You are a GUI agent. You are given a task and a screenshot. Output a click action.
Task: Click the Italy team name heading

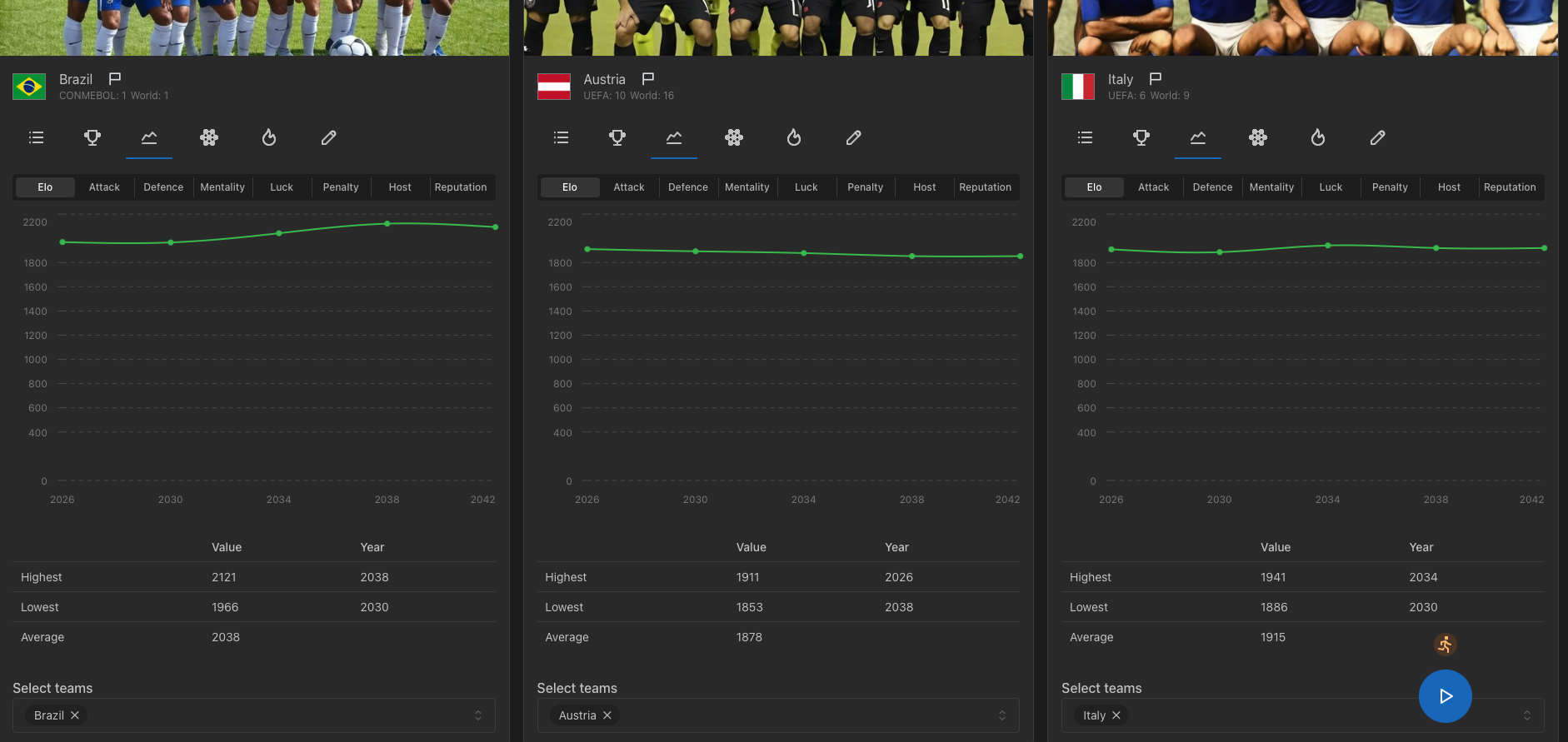[1121, 79]
